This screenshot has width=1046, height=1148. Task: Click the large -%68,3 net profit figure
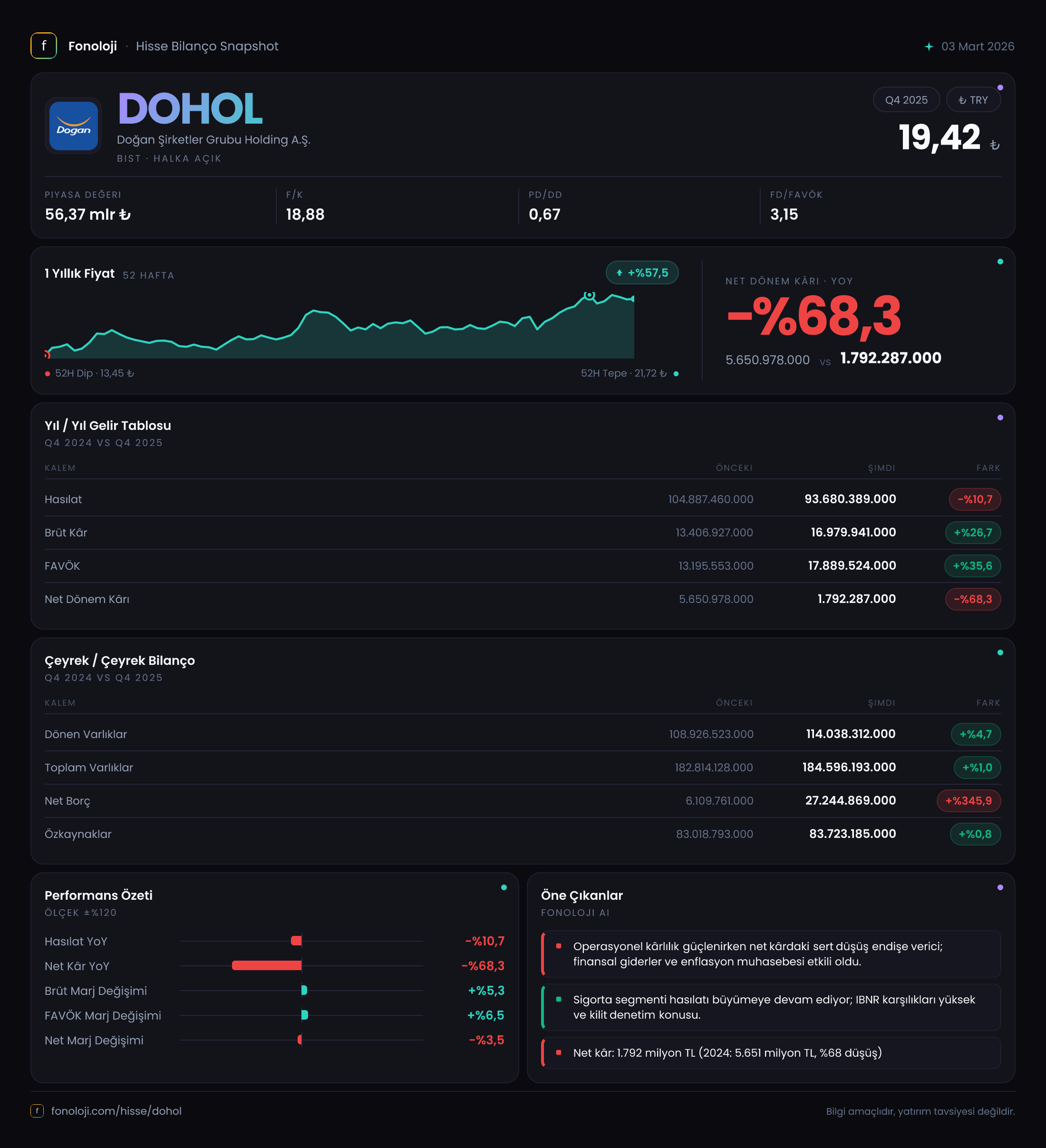[x=814, y=316]
